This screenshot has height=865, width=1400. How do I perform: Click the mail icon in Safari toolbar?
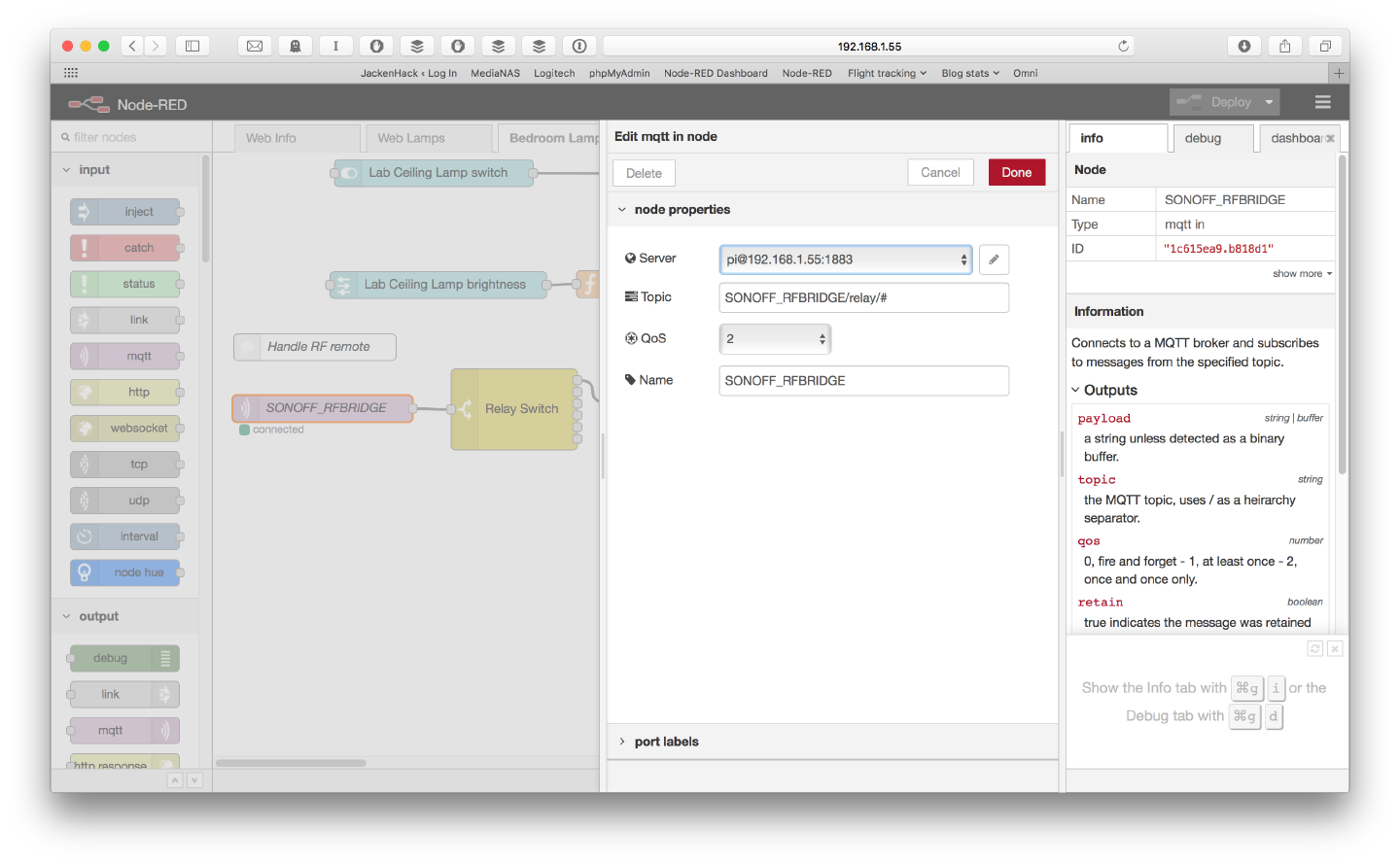(x=255, y=46)
